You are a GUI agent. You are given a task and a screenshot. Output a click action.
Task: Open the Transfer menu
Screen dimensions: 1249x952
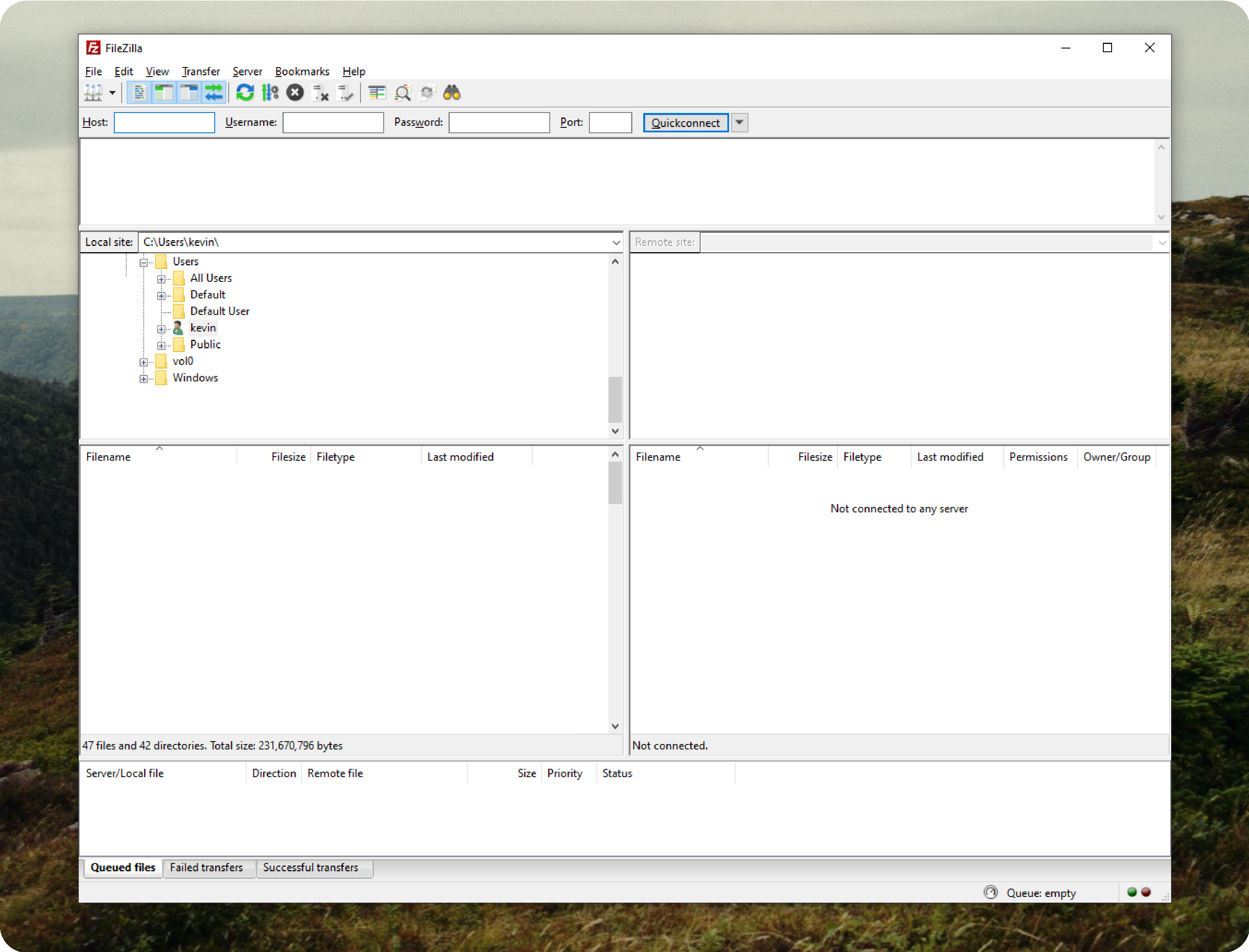tap(201, 71)
